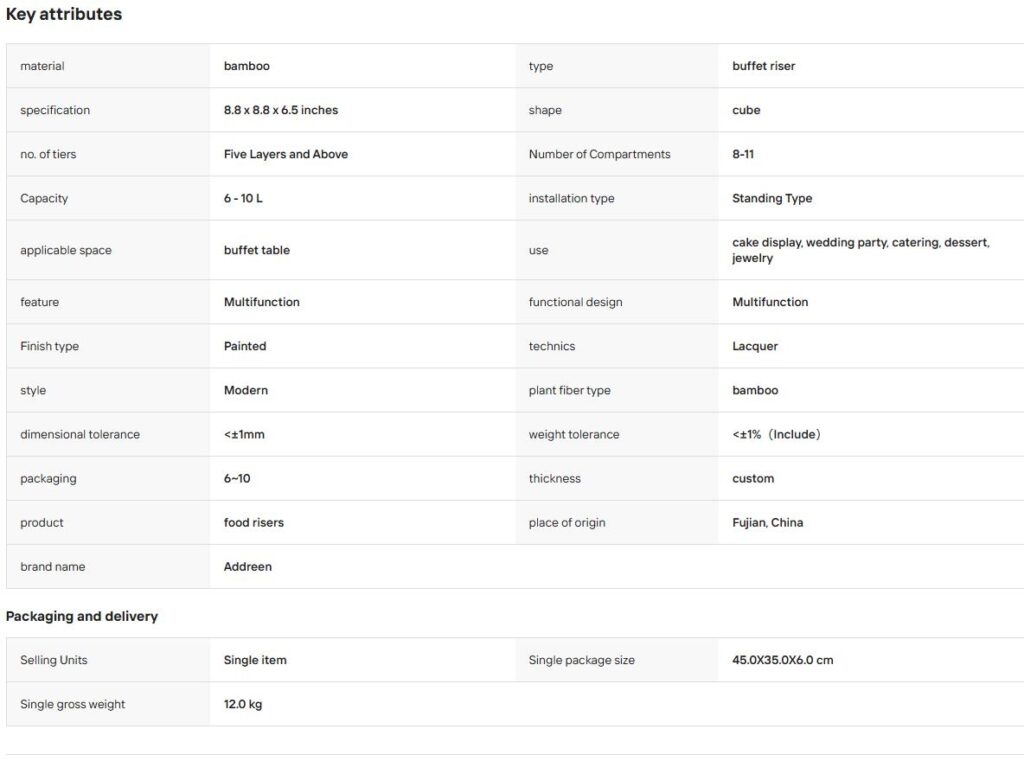Select the Single gross weight 12.0 kg
Viewport: 1024px width, 761px height.
[x=242, y=704]
